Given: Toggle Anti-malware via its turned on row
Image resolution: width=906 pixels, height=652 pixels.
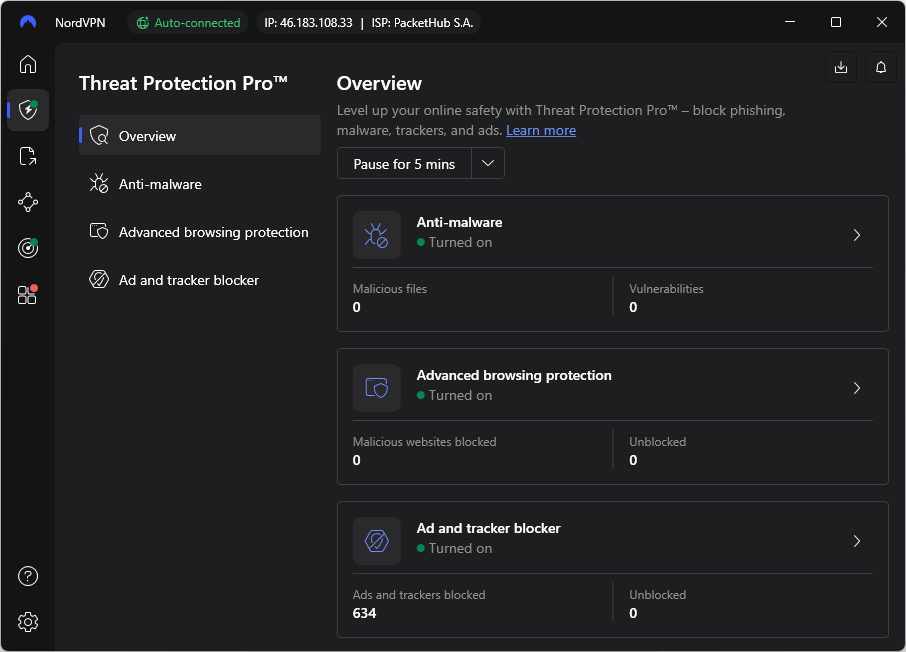Looking at the screenshot, I should [455, 241].
